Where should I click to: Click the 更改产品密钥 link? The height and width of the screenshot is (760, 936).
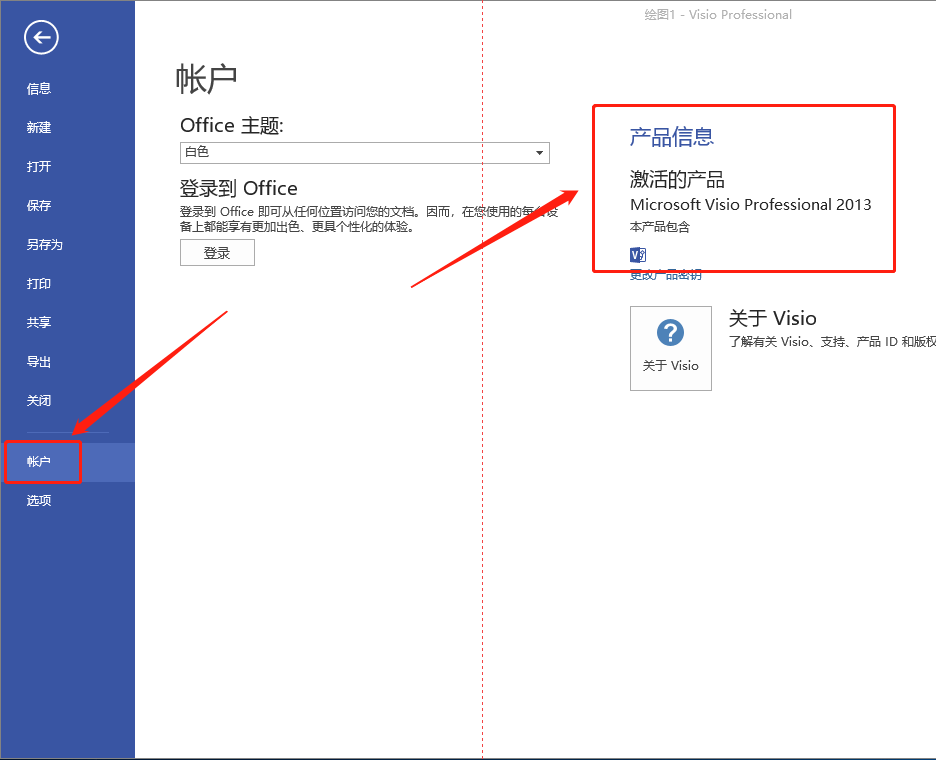click(x=666, y=275)
